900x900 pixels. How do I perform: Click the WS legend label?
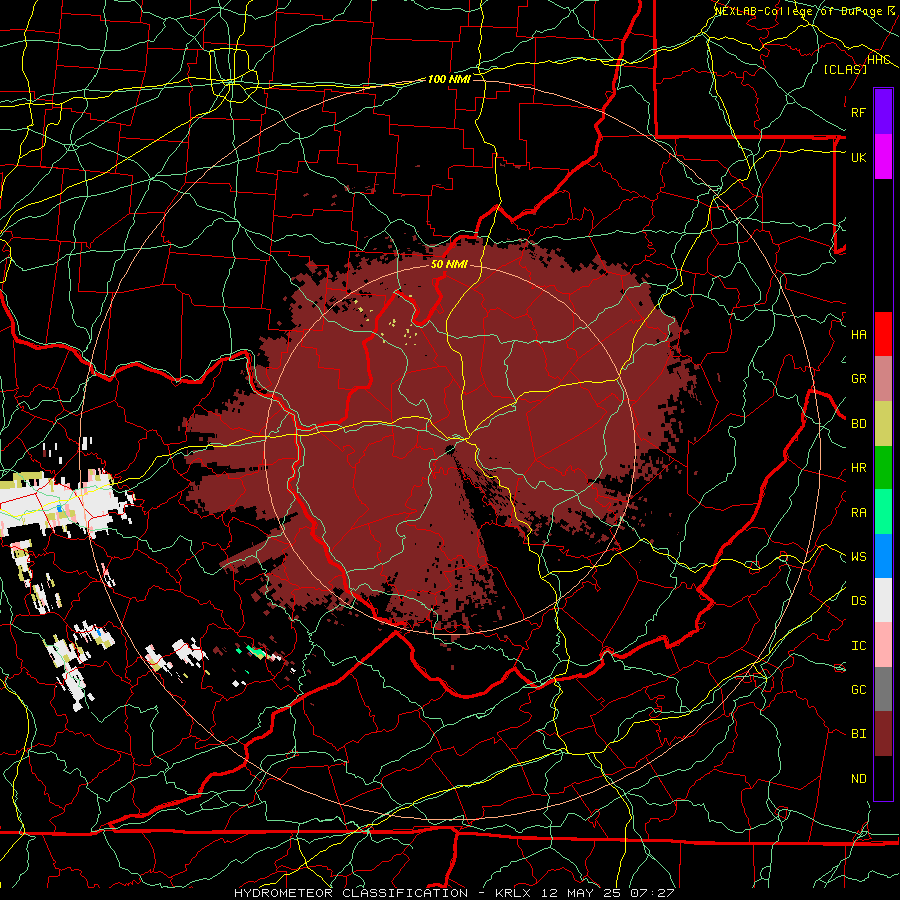(x=858, y=557)
